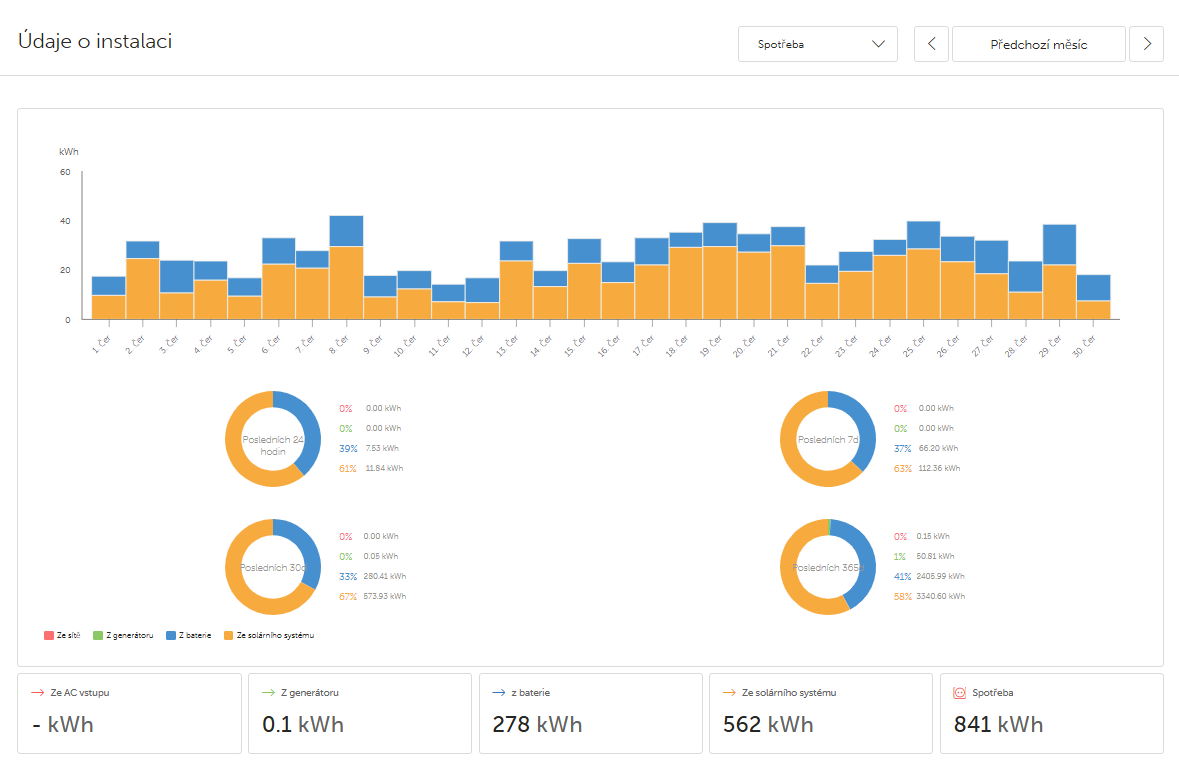The width and height of the screenshot is (1179, 763).
Task: Select the Posledních 7d donut chart
Action: click(x=828, y=439)
